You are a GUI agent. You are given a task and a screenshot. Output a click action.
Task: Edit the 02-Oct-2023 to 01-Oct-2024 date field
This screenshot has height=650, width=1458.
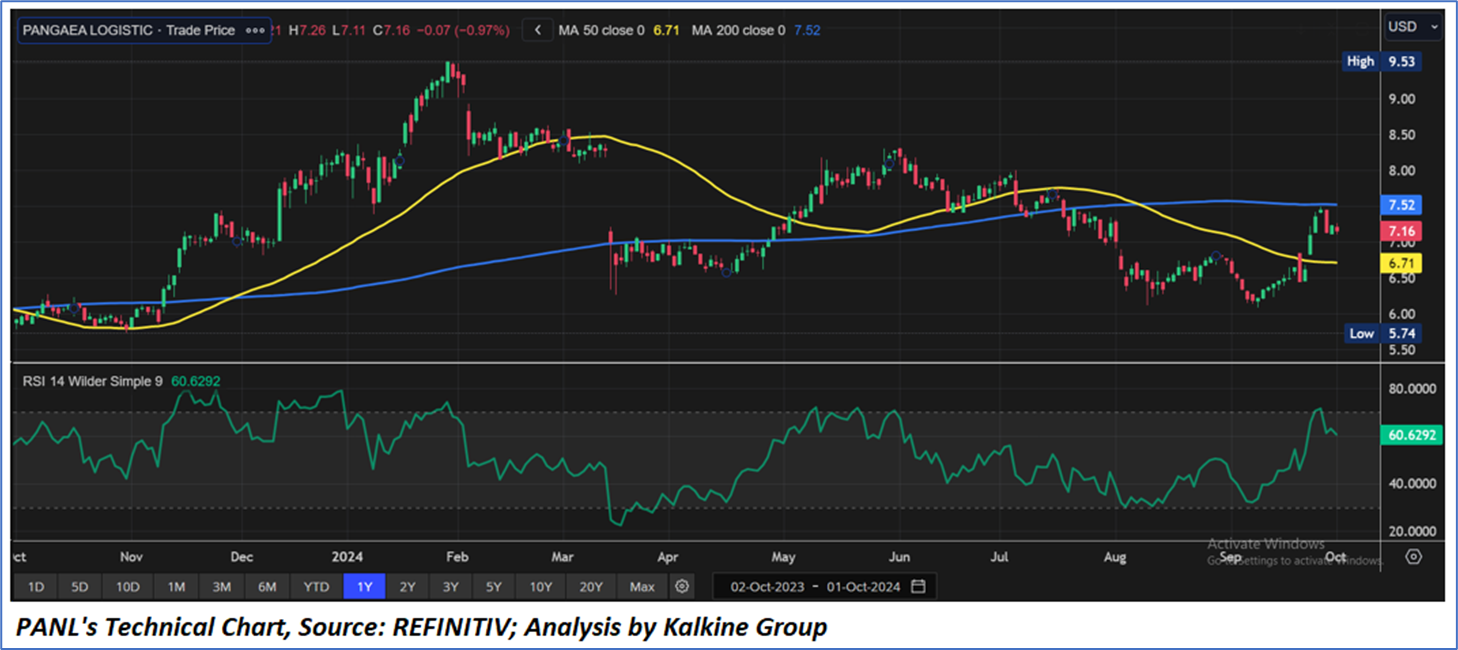[825, 586]
